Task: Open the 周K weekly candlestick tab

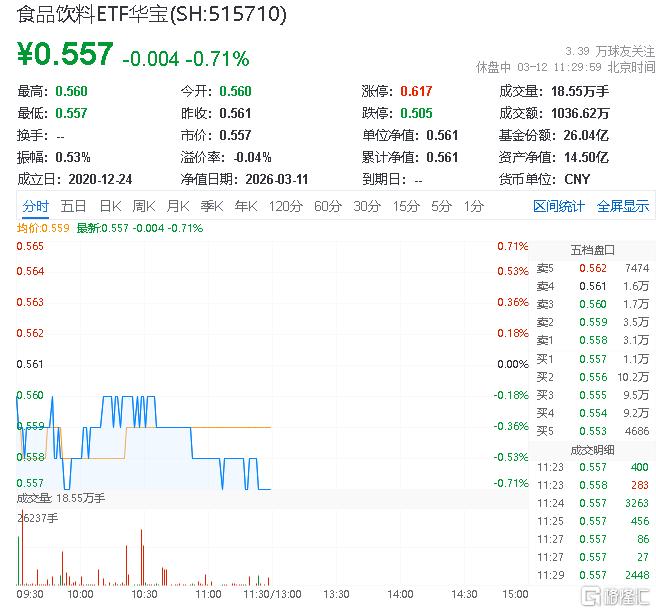Action: [144, 206]
